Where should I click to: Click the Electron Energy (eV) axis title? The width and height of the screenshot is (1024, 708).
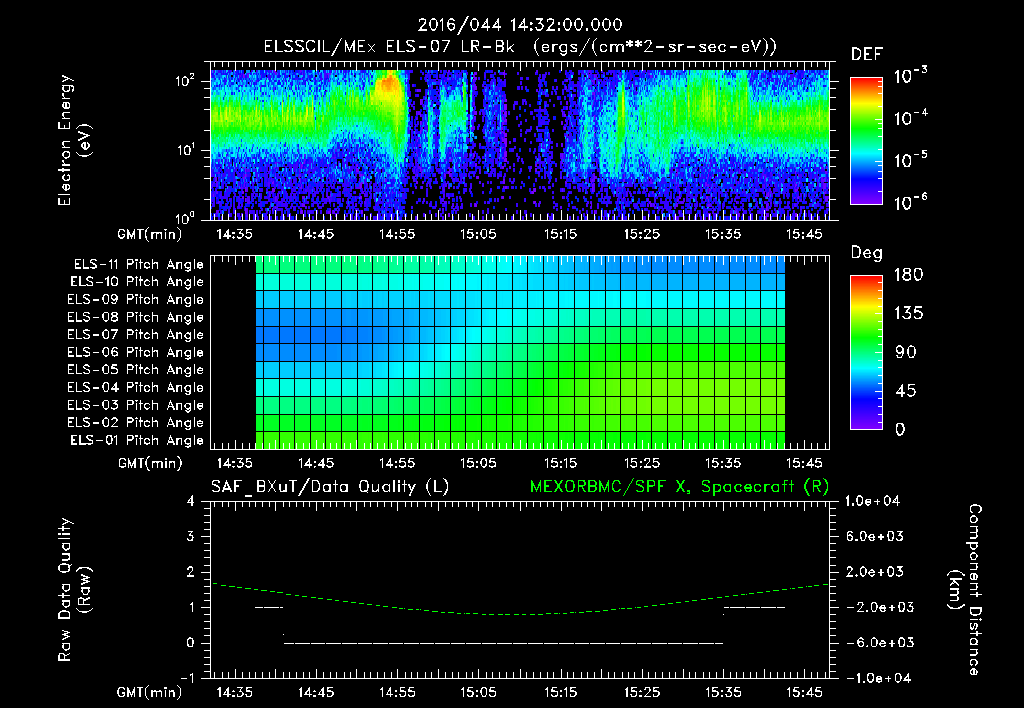(73, 140)
